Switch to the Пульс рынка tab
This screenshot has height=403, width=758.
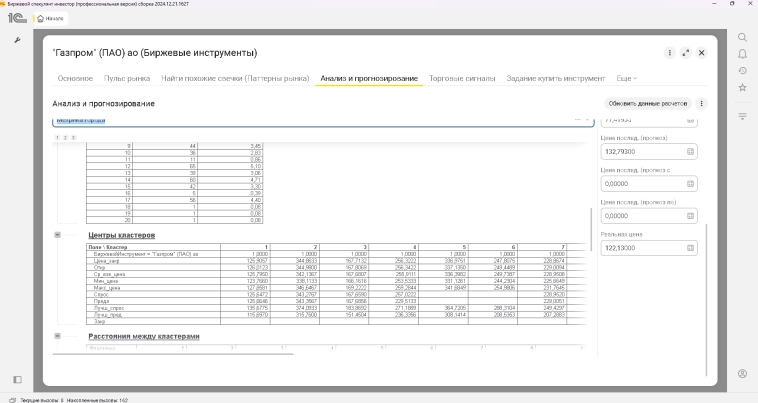[x=127, y=78]
